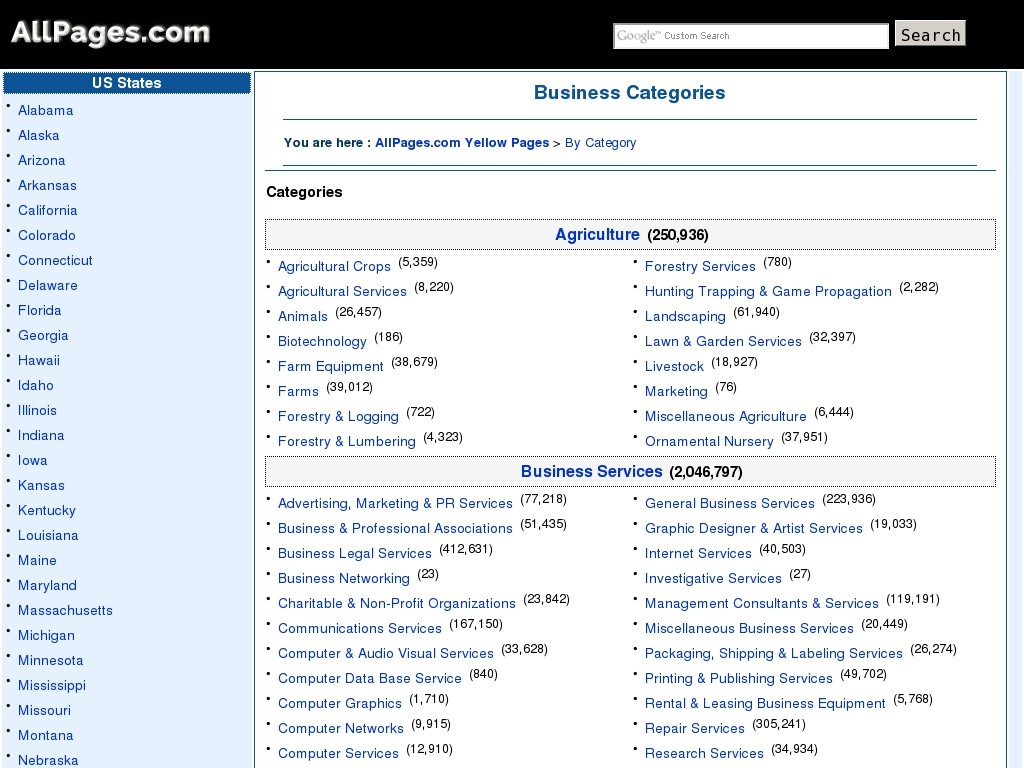The height and width of the screenshot is (768, 1024).
Task: Open Packaging, Shipping & Labeling Services
Action: (773, 654)
